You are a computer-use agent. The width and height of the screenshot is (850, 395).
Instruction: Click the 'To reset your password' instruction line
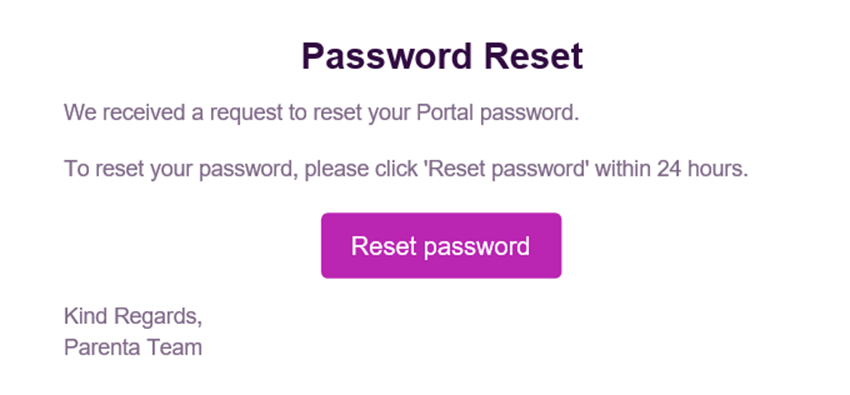click(406, 169)
